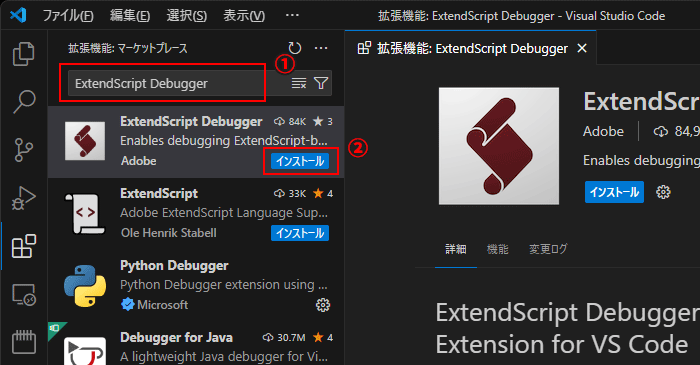Click large ExtendScript Debugger logo
The height and width of the screenshot is (365, 700).
(x=499, y=146)
